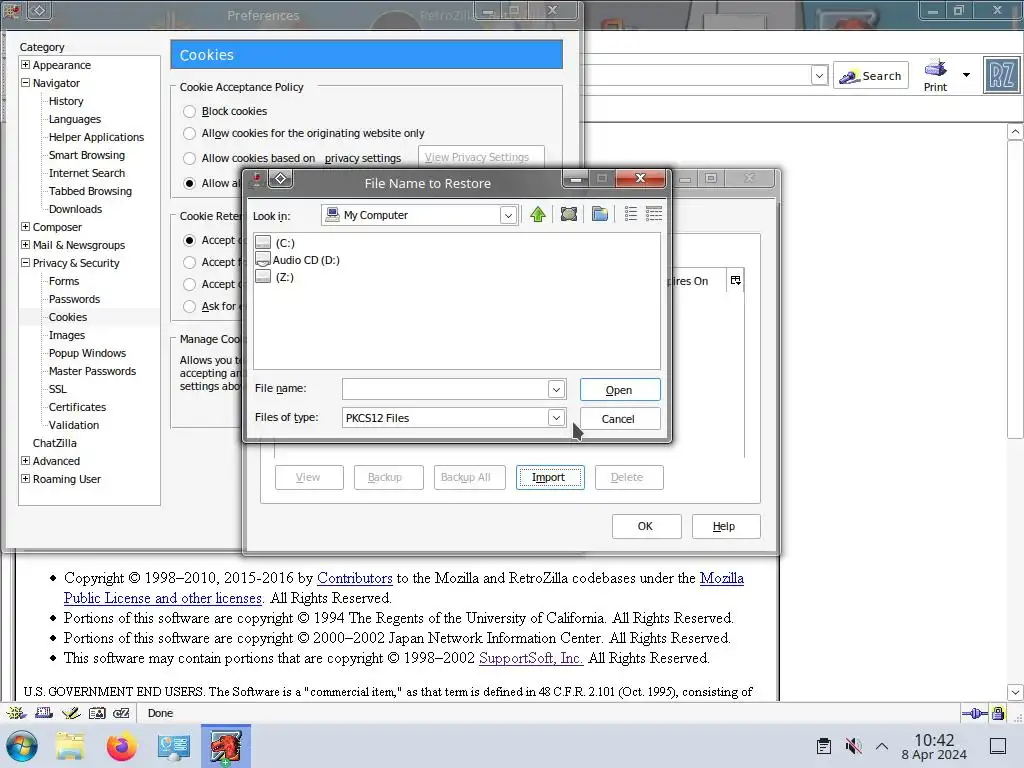This screenshot has height=768, width=1024.
Task: Open Mail & Newsgroups status bar icon
Action: 44,713
